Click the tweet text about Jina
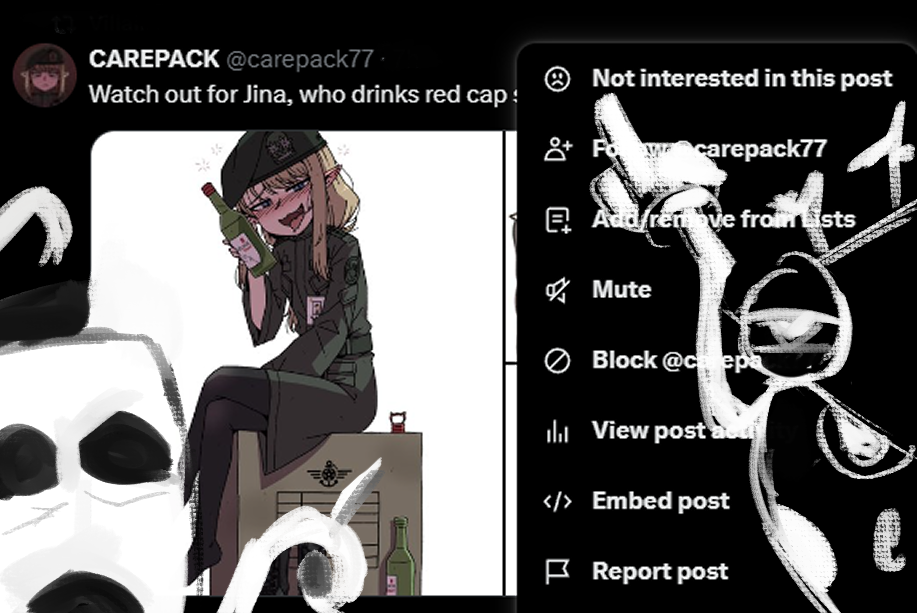The width and height of the screenshot is (917, 613). 303,94
